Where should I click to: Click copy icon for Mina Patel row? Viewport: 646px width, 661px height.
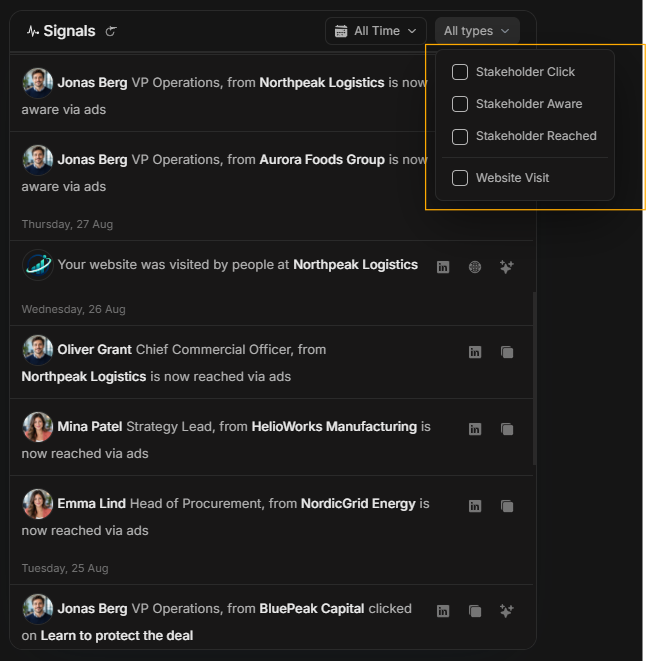(x=507, y=429)
